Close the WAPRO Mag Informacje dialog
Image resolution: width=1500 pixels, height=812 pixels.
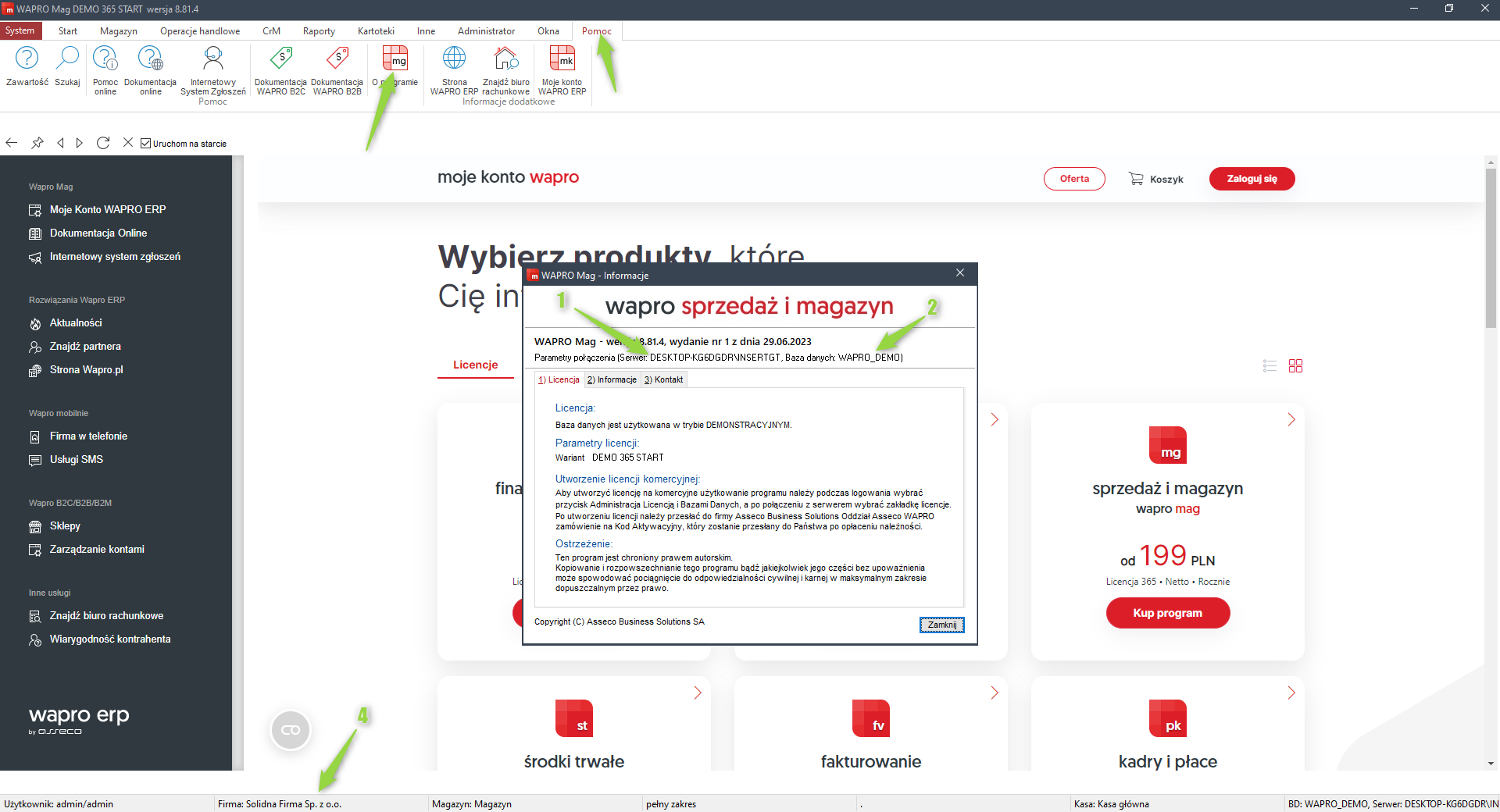(960, 273)
